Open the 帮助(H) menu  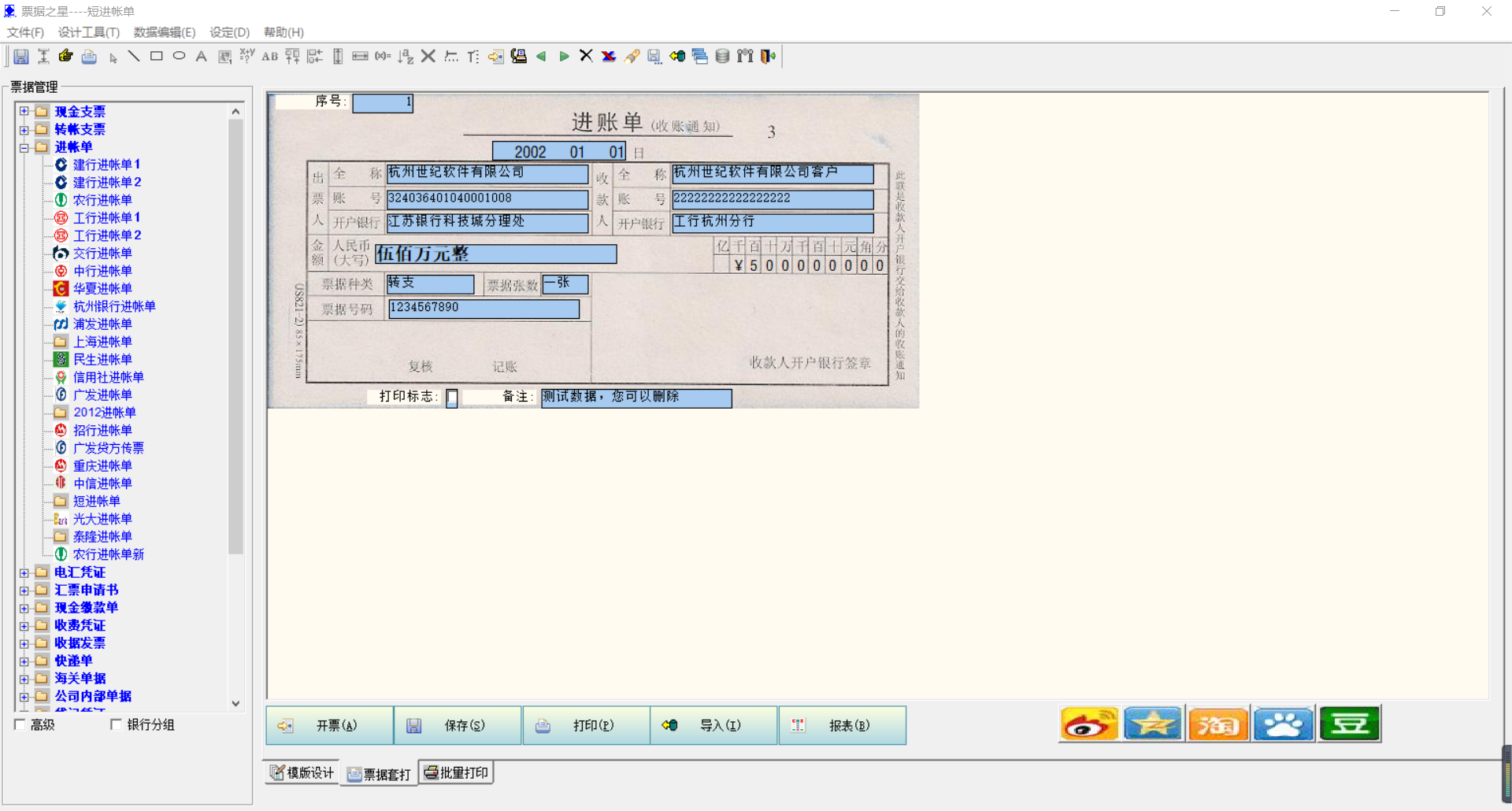283,32
